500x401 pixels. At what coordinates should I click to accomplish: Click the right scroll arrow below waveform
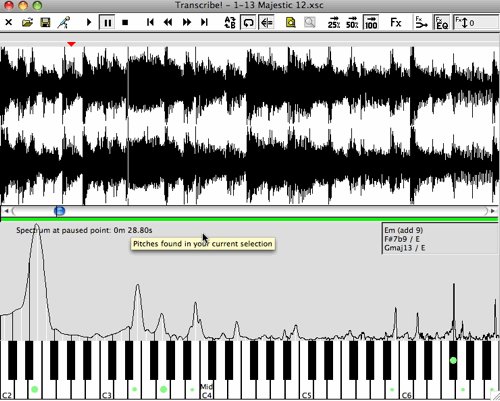coord(493,211)
